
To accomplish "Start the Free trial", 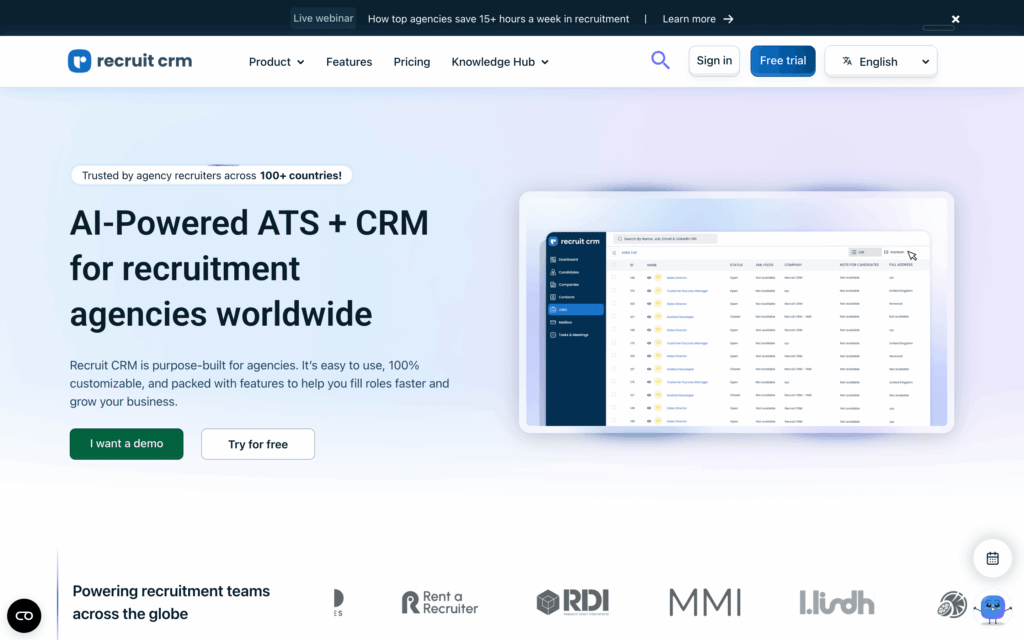I will pos(783,61).
